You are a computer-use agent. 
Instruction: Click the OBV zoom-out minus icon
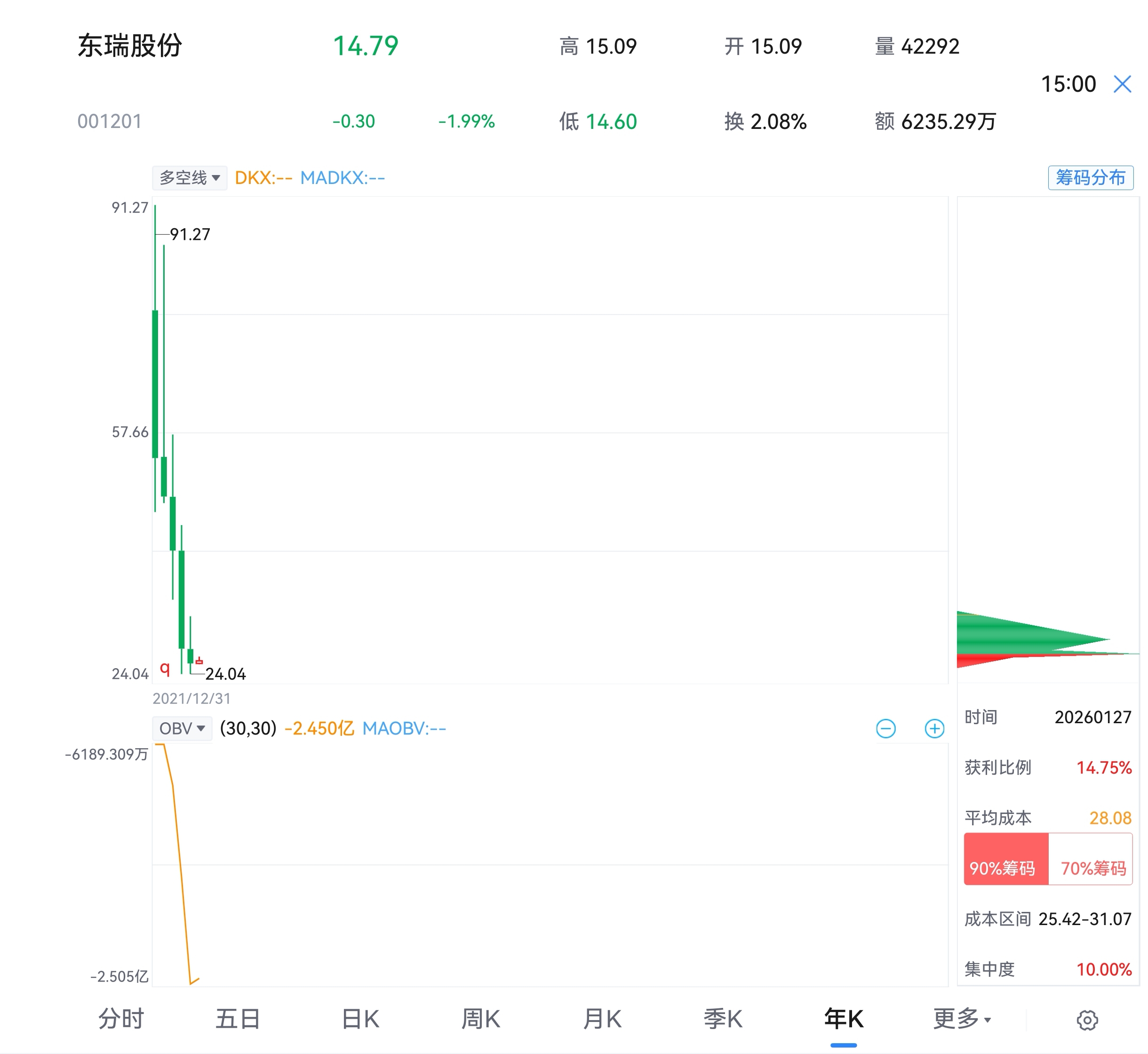coord(885,728)
